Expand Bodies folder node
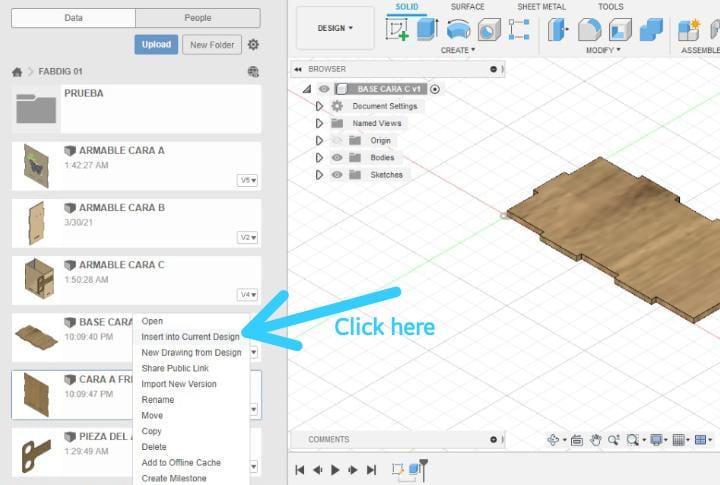 (319, 158)
